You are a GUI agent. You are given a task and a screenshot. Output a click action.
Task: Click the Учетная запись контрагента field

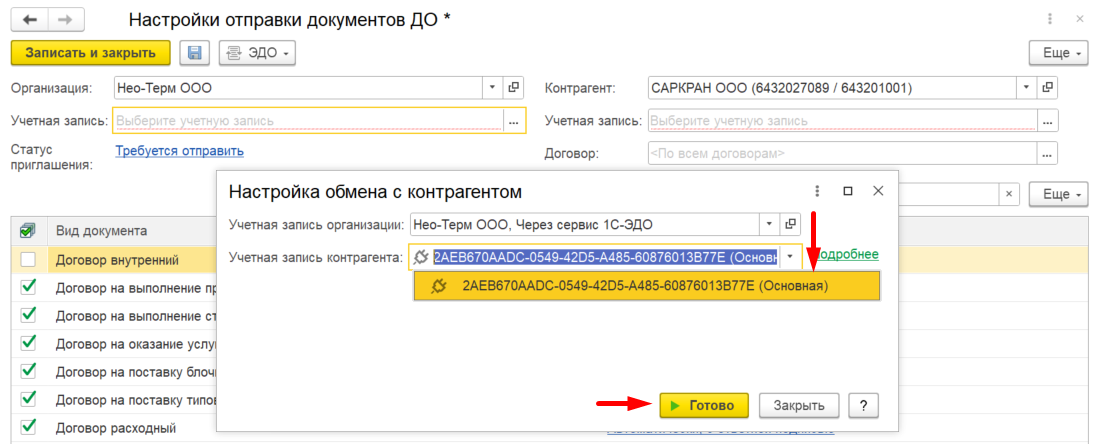pyautogui.click(x=605, y=257)
